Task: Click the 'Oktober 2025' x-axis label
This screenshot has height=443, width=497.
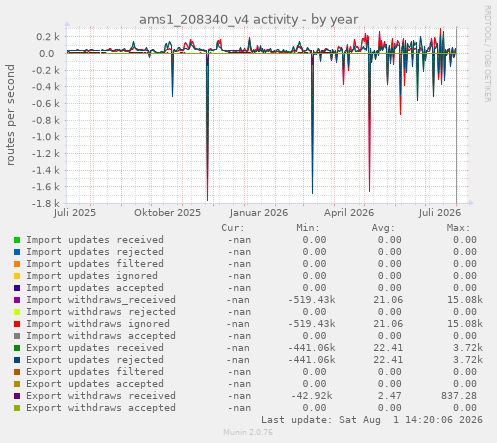Action: click(x=167, y=213)
